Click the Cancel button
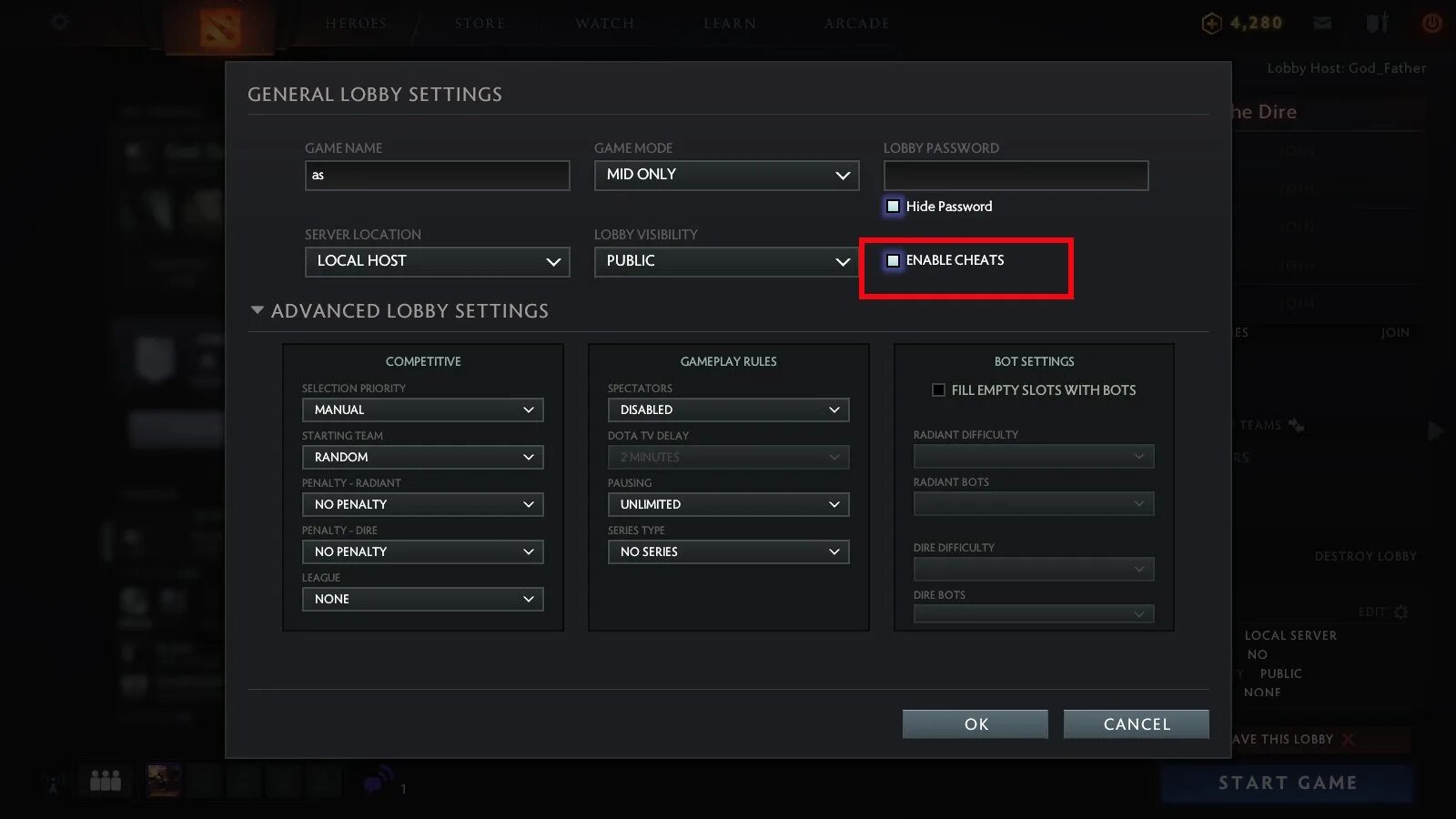Viewport: 1456px width, 819px height. (1137, 724)
